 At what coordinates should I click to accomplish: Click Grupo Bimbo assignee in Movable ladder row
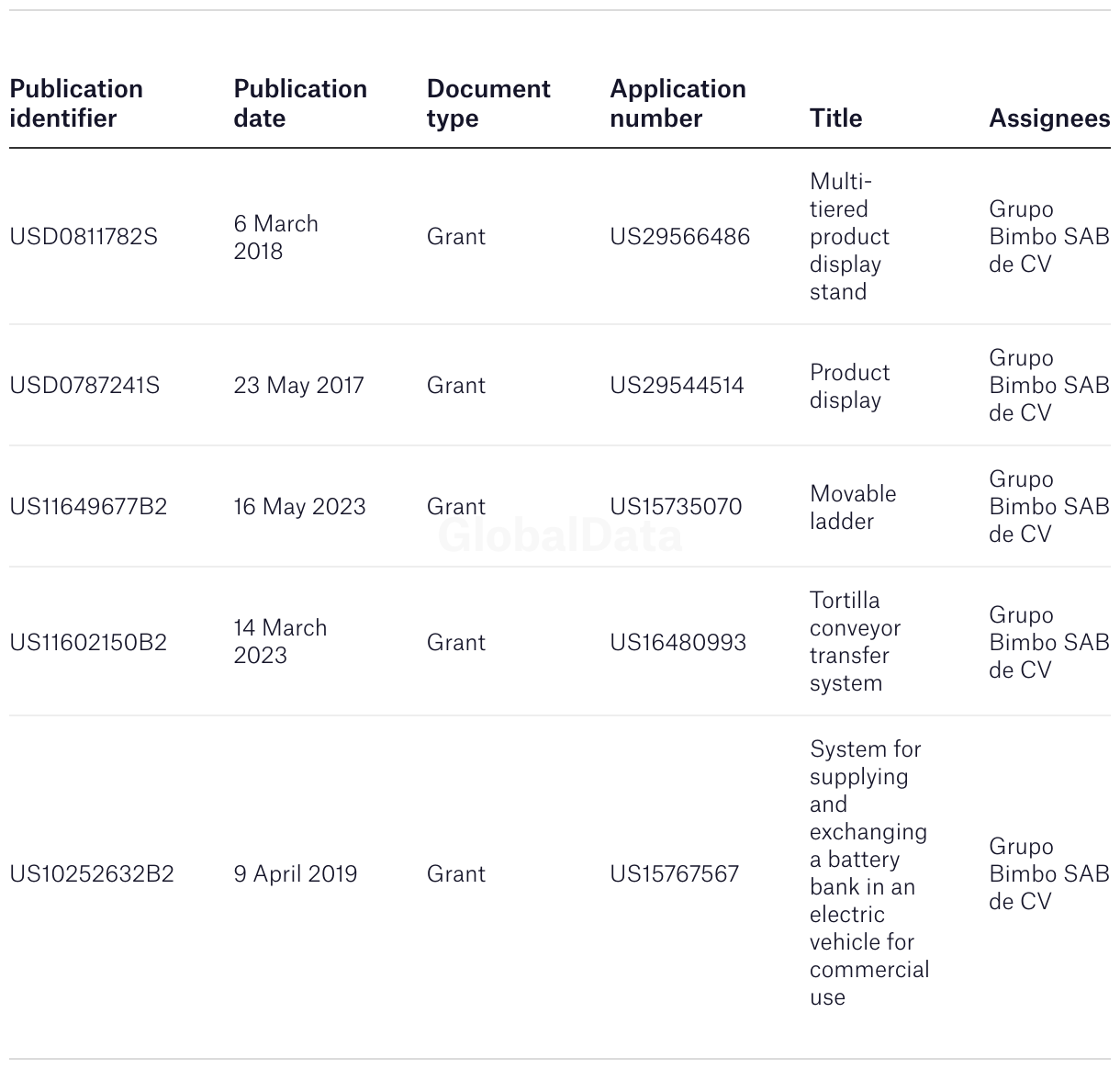1049,506
